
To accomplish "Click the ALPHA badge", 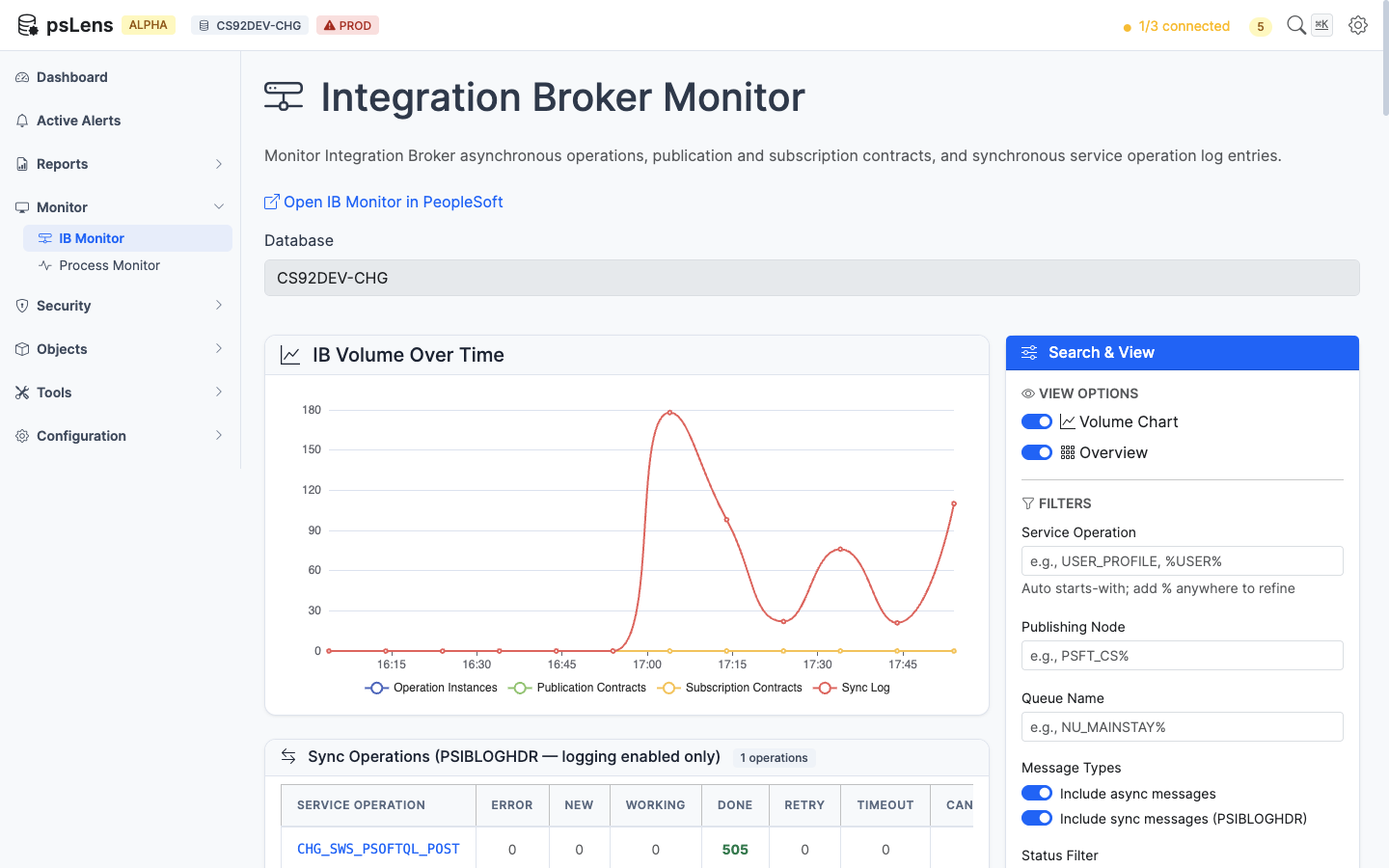I will point(149,25).
